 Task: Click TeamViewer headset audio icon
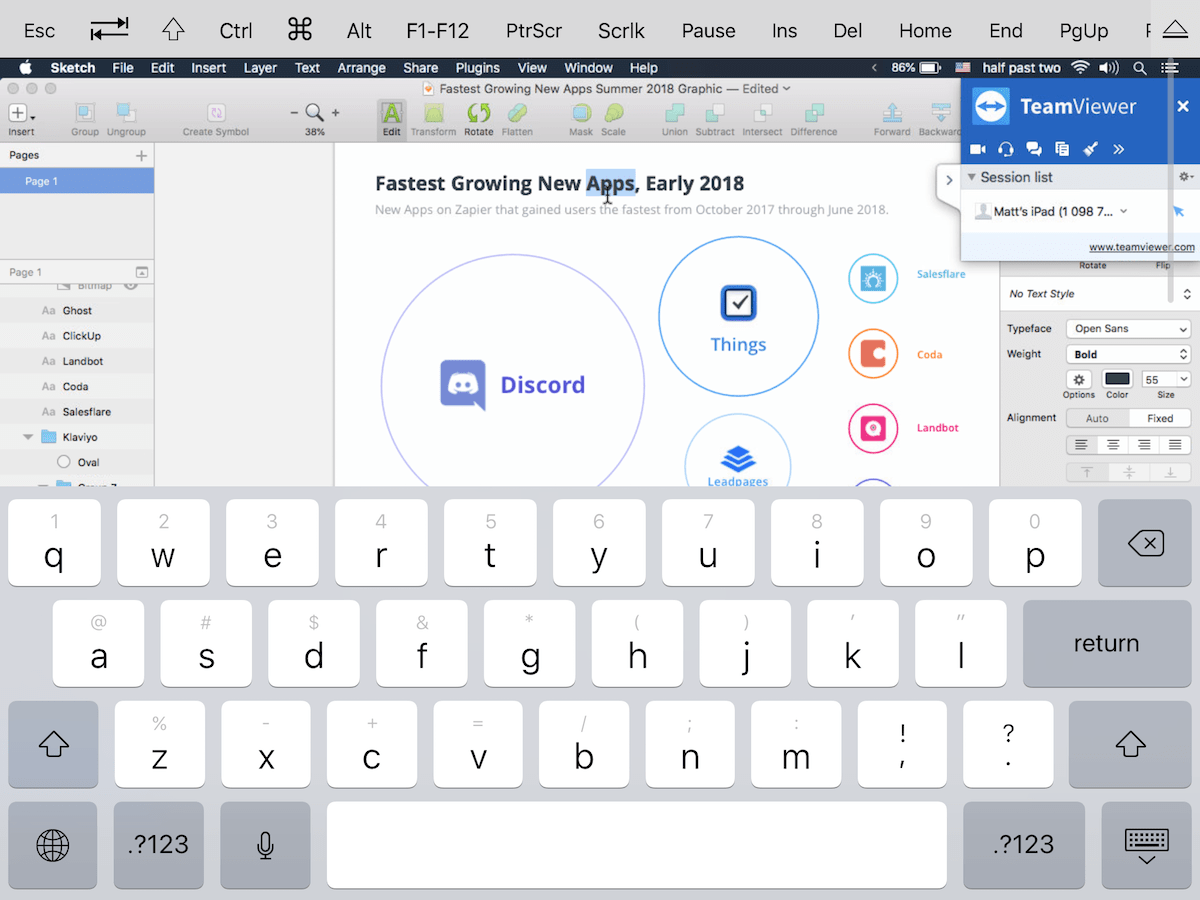click(x=1006, y=149)
